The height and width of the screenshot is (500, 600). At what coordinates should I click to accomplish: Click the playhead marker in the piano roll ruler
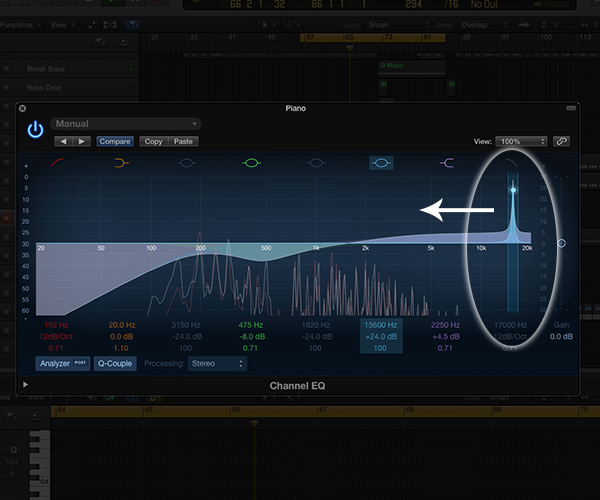(x=254, y=423)
